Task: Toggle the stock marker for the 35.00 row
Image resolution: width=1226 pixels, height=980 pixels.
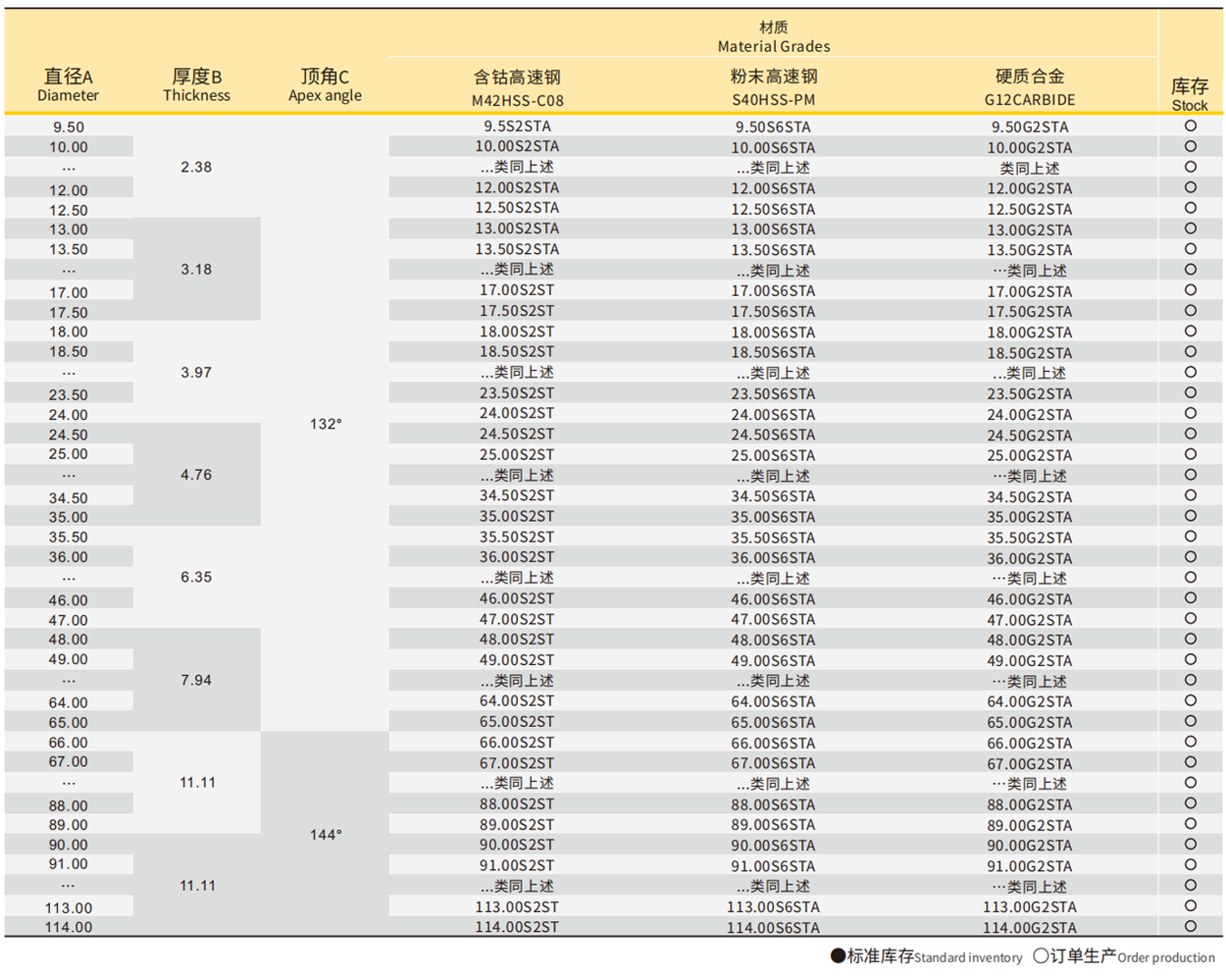Action: coord(1190,516)
